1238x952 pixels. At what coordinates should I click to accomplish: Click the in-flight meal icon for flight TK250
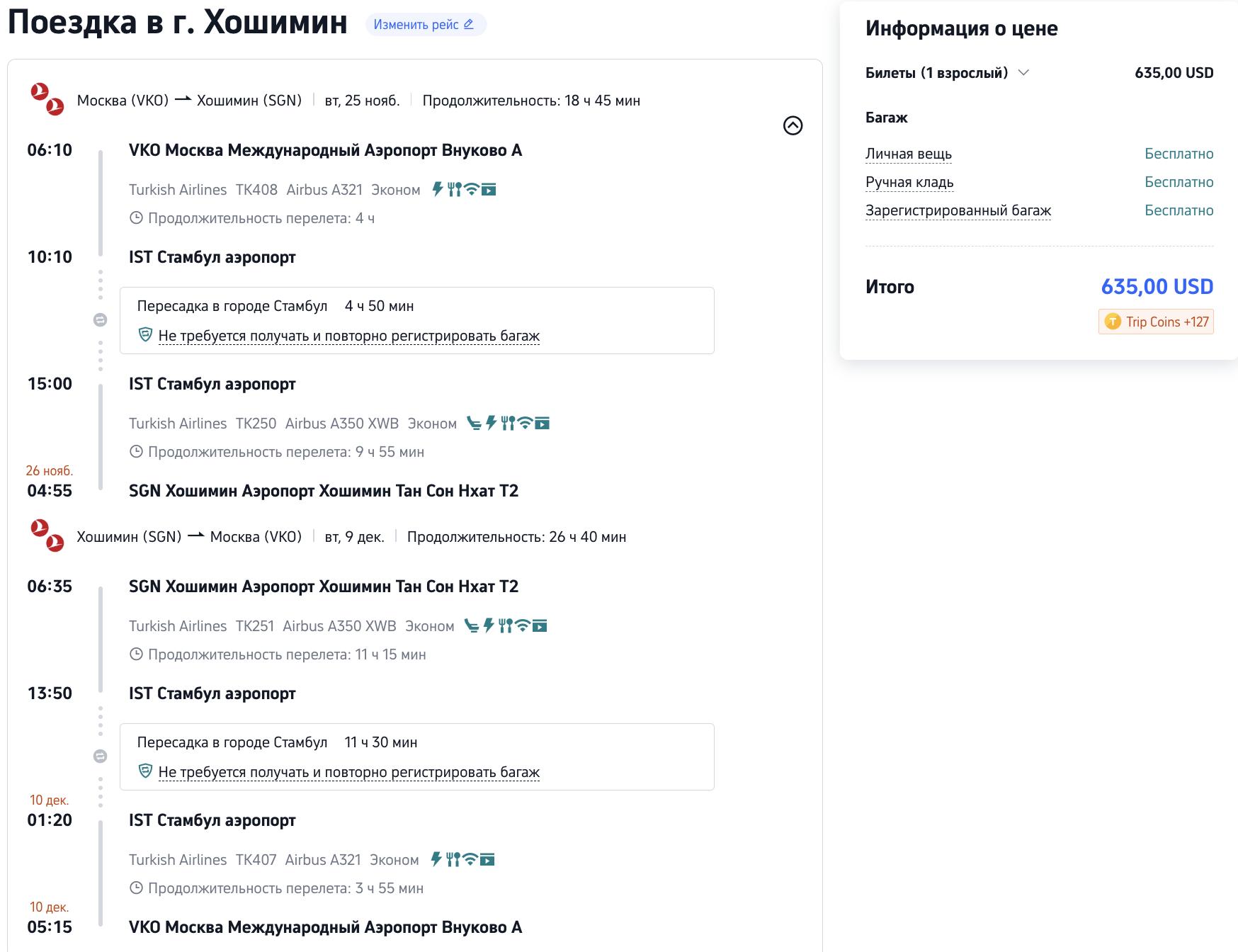pos(508,423)
